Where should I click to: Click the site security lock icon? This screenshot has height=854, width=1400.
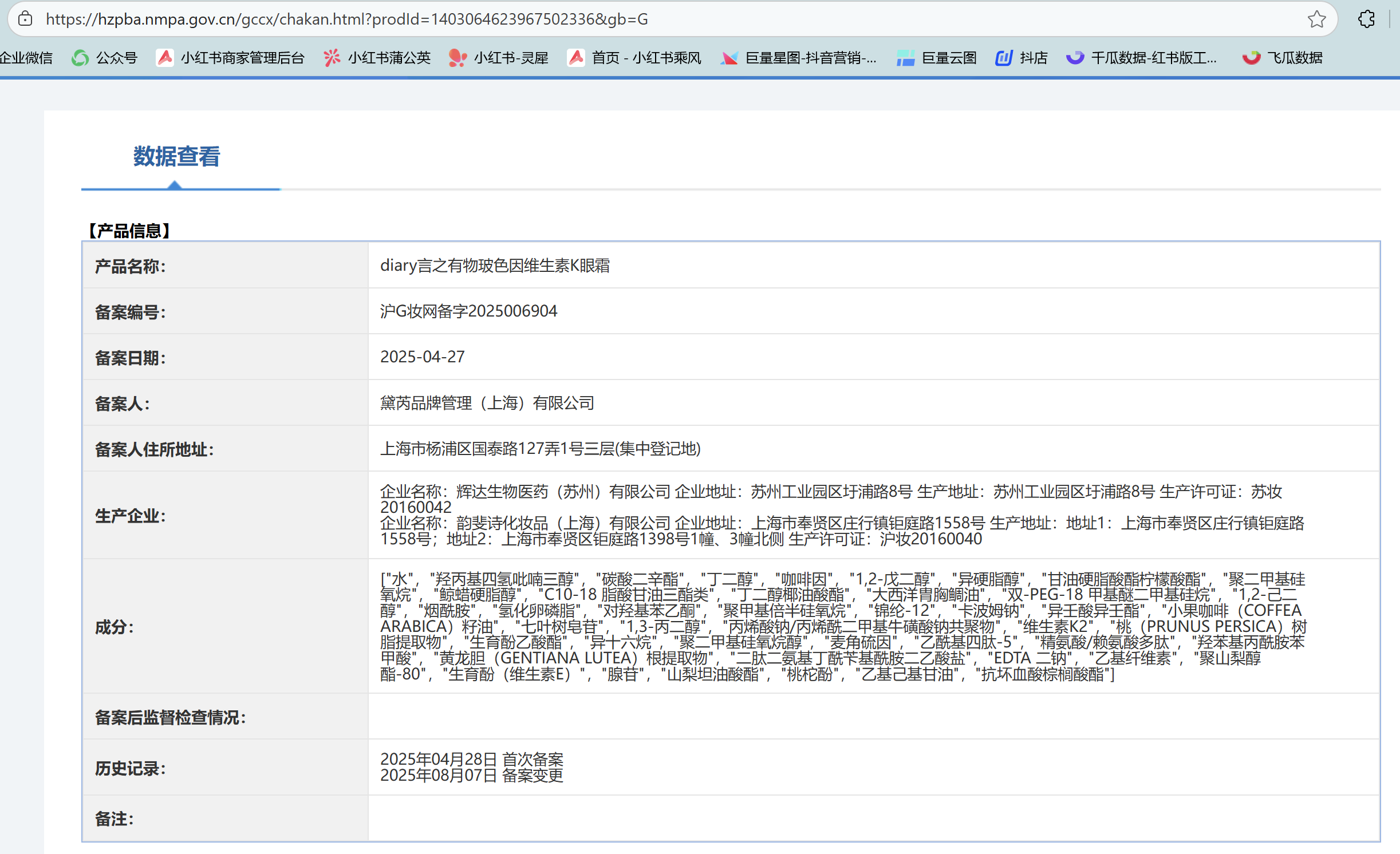click(25, 19)
